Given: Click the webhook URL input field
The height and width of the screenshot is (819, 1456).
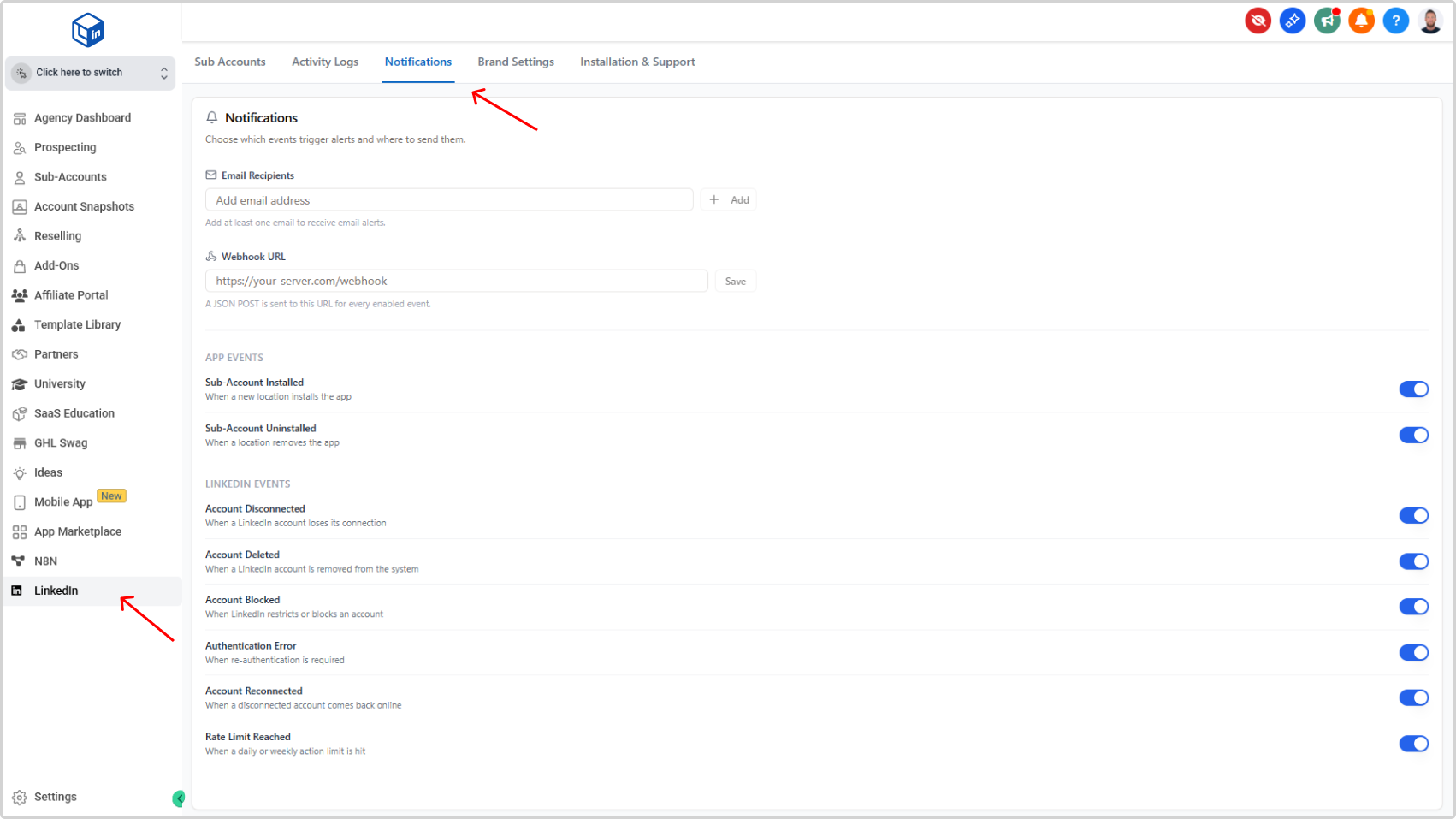Looking at the screenshot, I should click(x=456, y=281).
